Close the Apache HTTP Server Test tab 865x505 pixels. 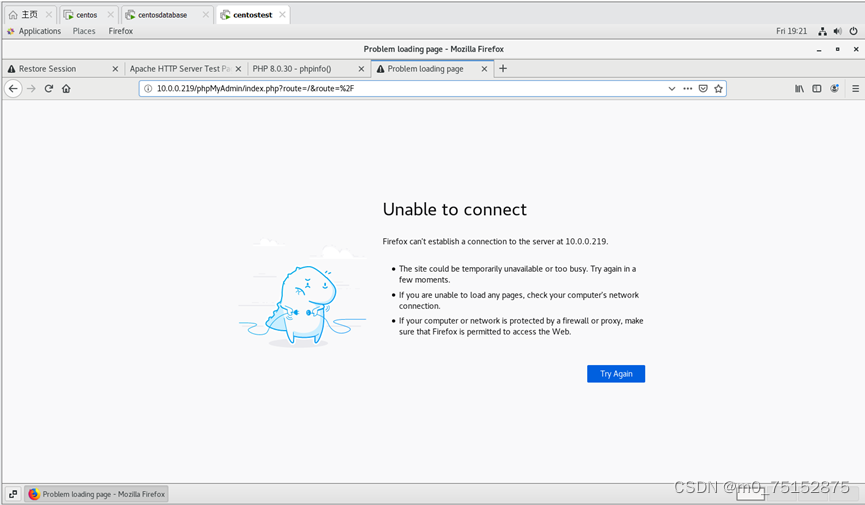pyautogui.click(x=238, y=69)
